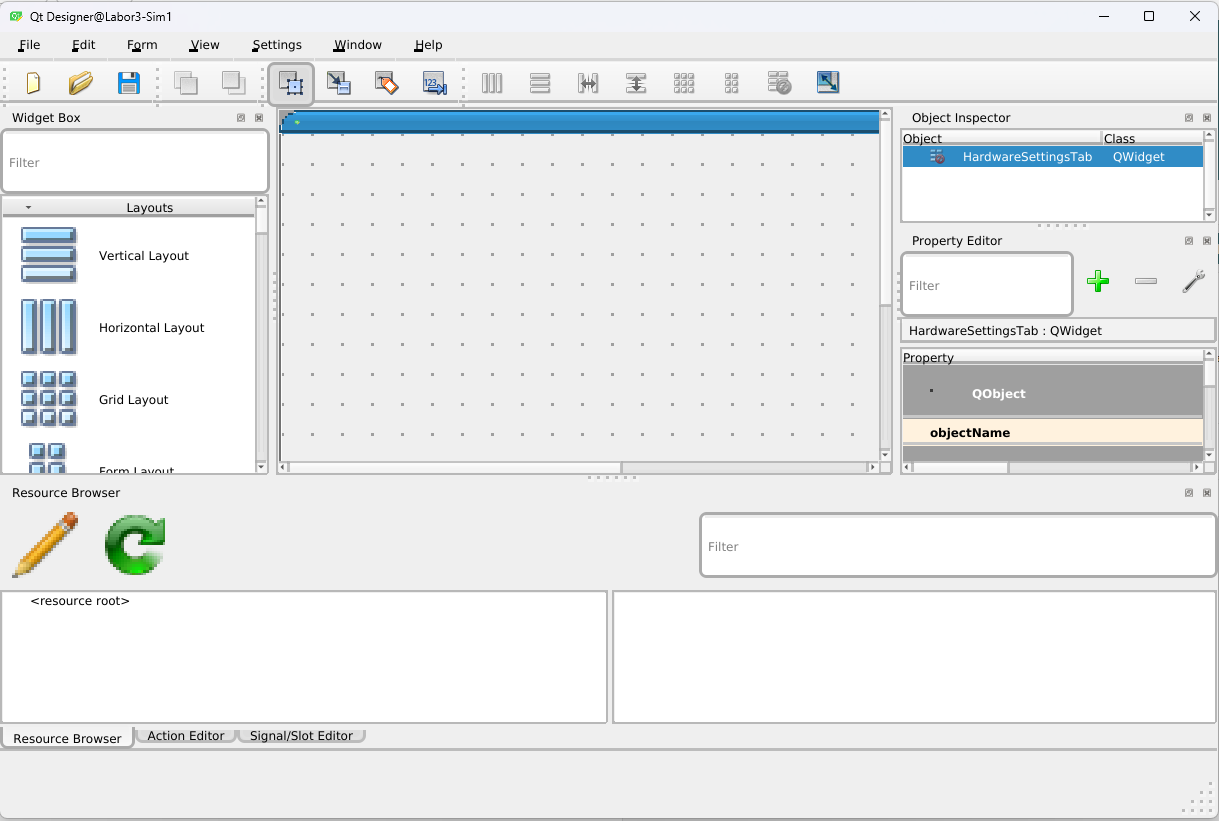
Task: Click the form editor horizontal scrollbar
Action: [x=578, y=467]
